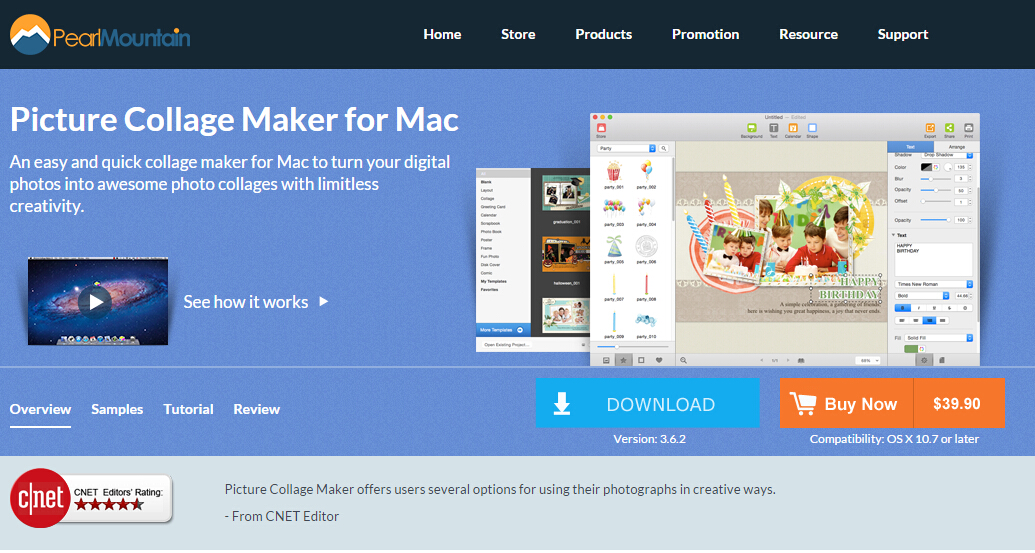Switch to the photos panel icon

(x=606, y=360)
